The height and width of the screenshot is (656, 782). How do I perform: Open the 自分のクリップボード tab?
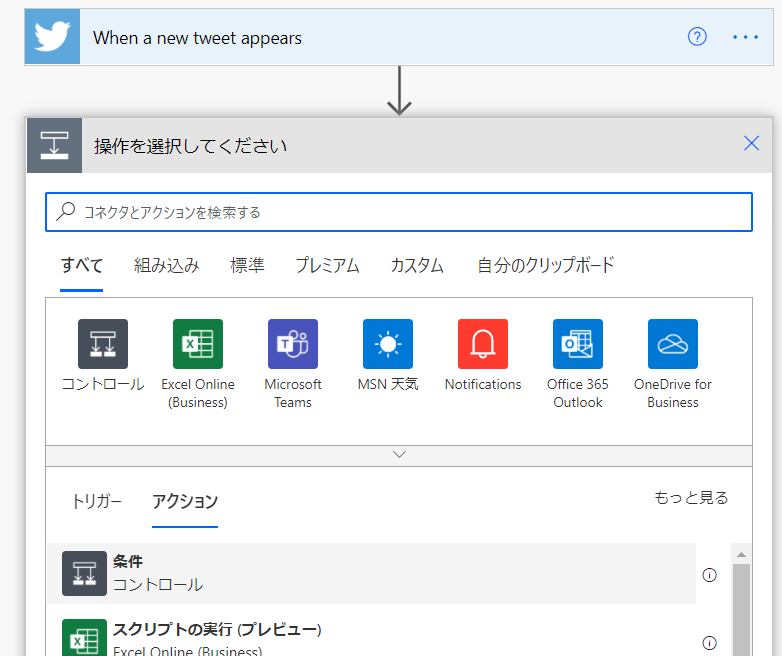(x=546, y=265)
